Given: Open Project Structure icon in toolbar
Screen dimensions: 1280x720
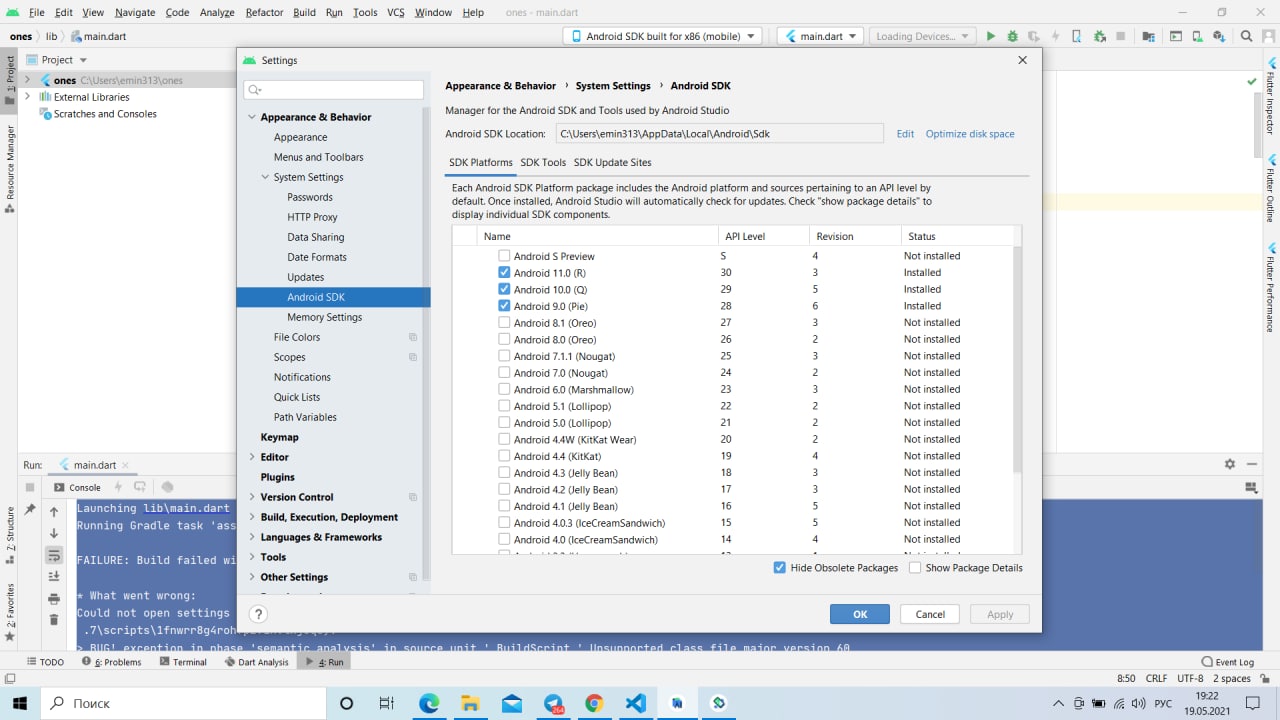Looking at the screenshot, I should [1150, 36].
